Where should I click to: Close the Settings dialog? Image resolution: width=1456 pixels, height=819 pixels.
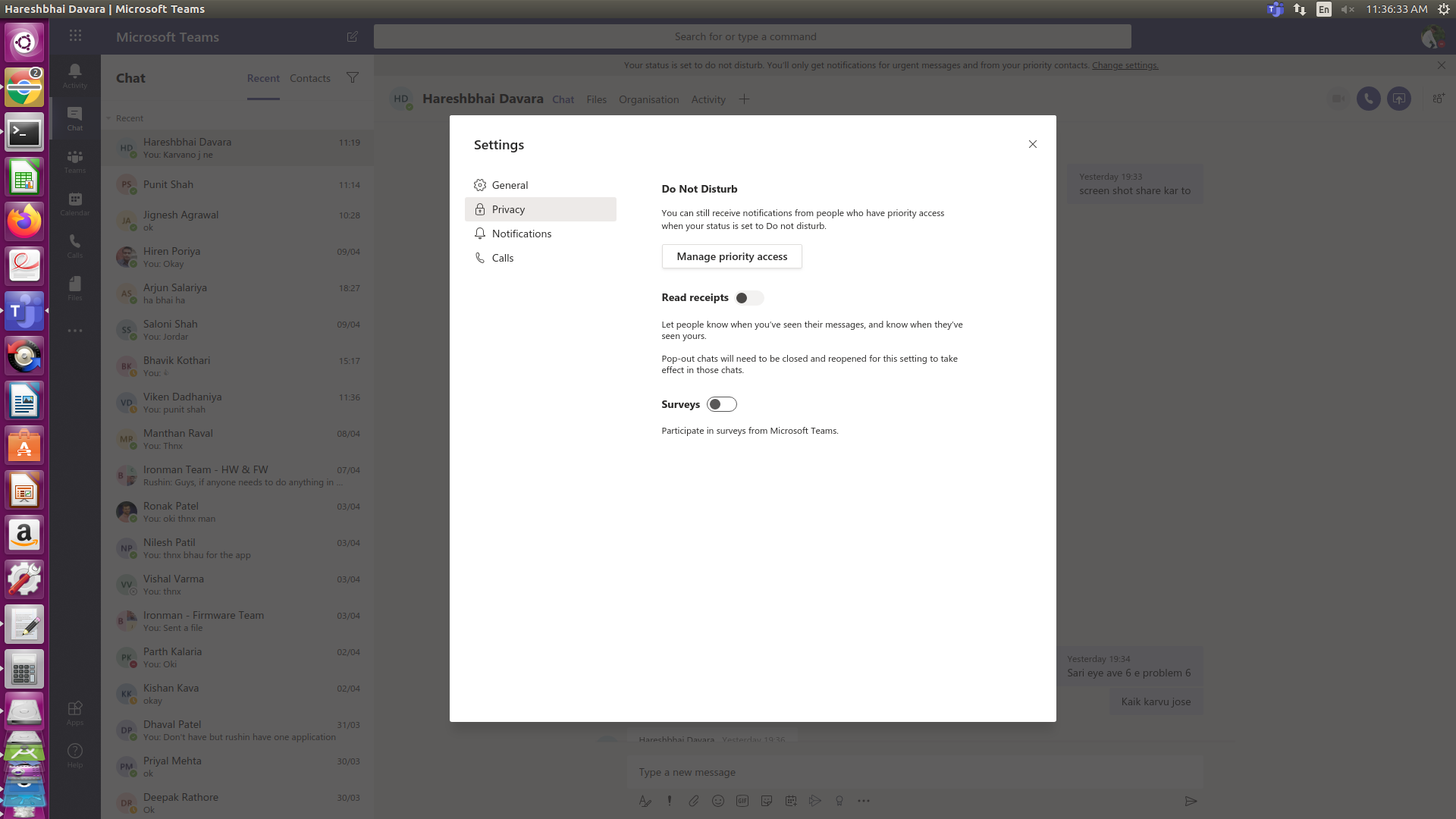click(x=1032, y=144)
